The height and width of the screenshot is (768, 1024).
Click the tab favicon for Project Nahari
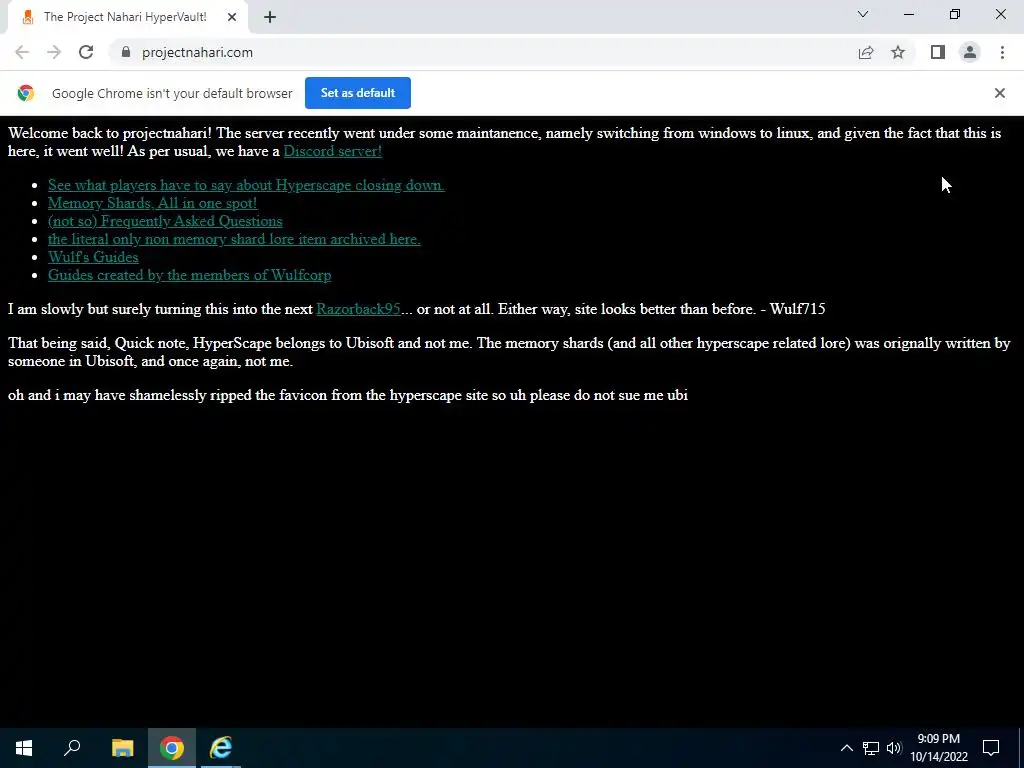pos(27,18)
